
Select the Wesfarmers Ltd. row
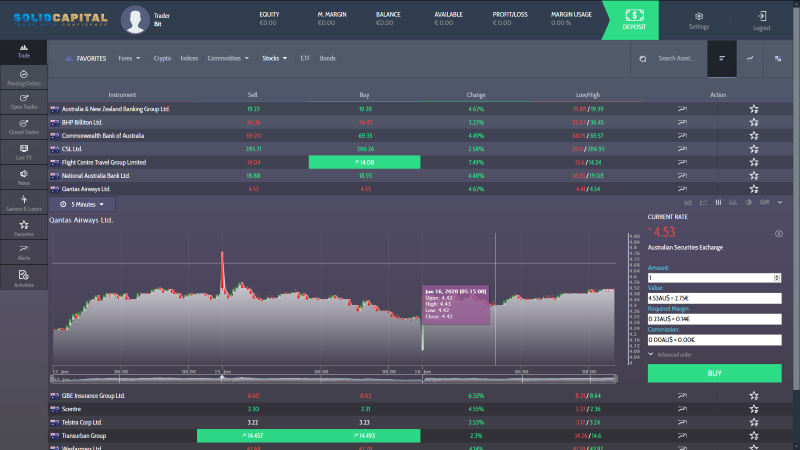point(420,447)
